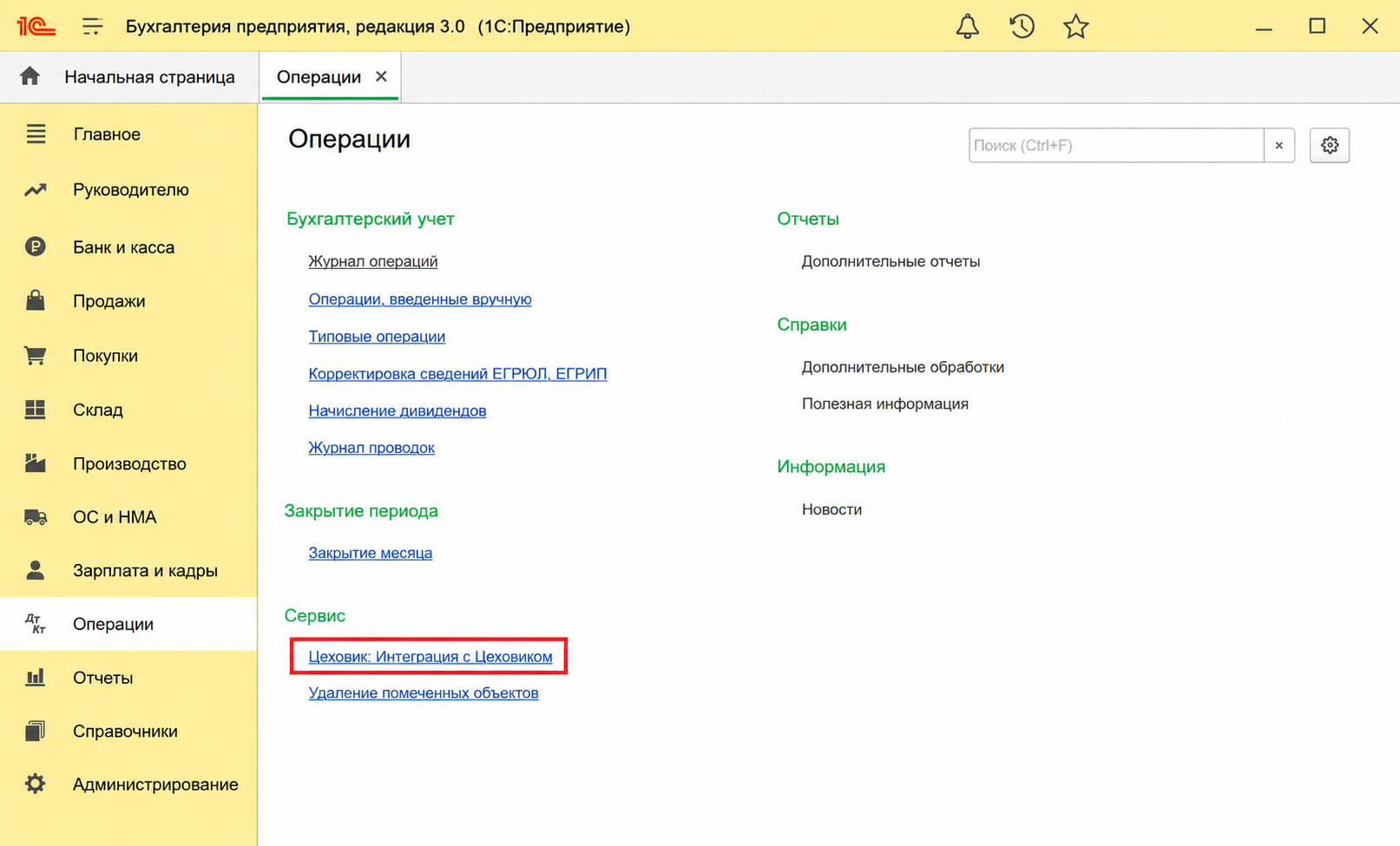Open Дополнительные обработки
Image resolution: width=1400 pixels, height=846 pixels.
point(903,367)
